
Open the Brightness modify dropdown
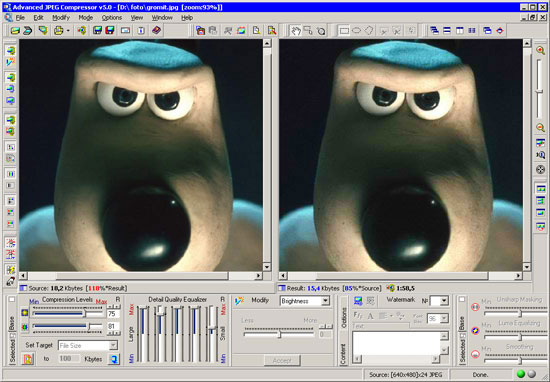click(x=325, y=301)
